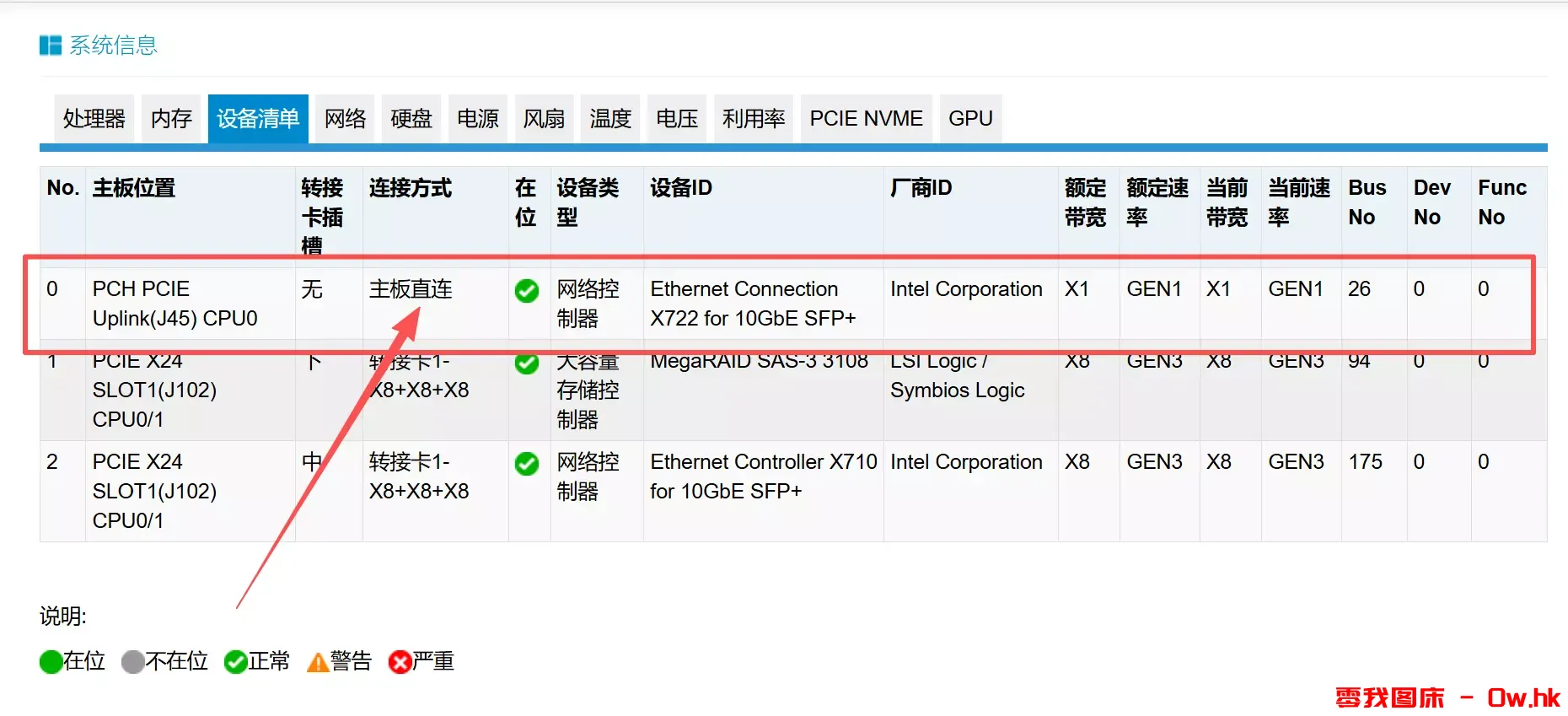Click green status check in row 0
The width and height of the screenshot is (1568, 716).
(527, 291)
